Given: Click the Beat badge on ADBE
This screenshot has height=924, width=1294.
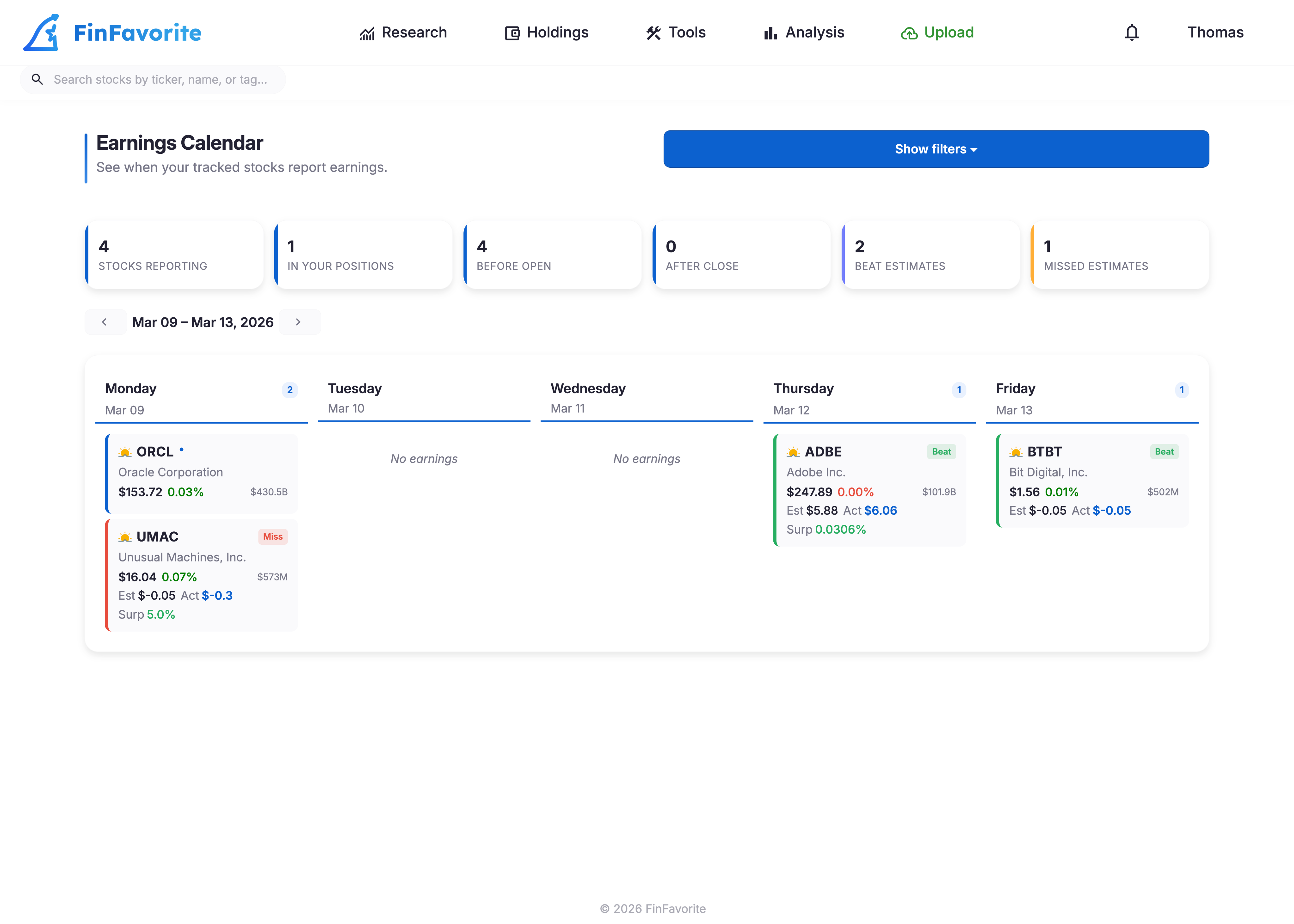Looking at the screenshot, I should coord(941,452).
